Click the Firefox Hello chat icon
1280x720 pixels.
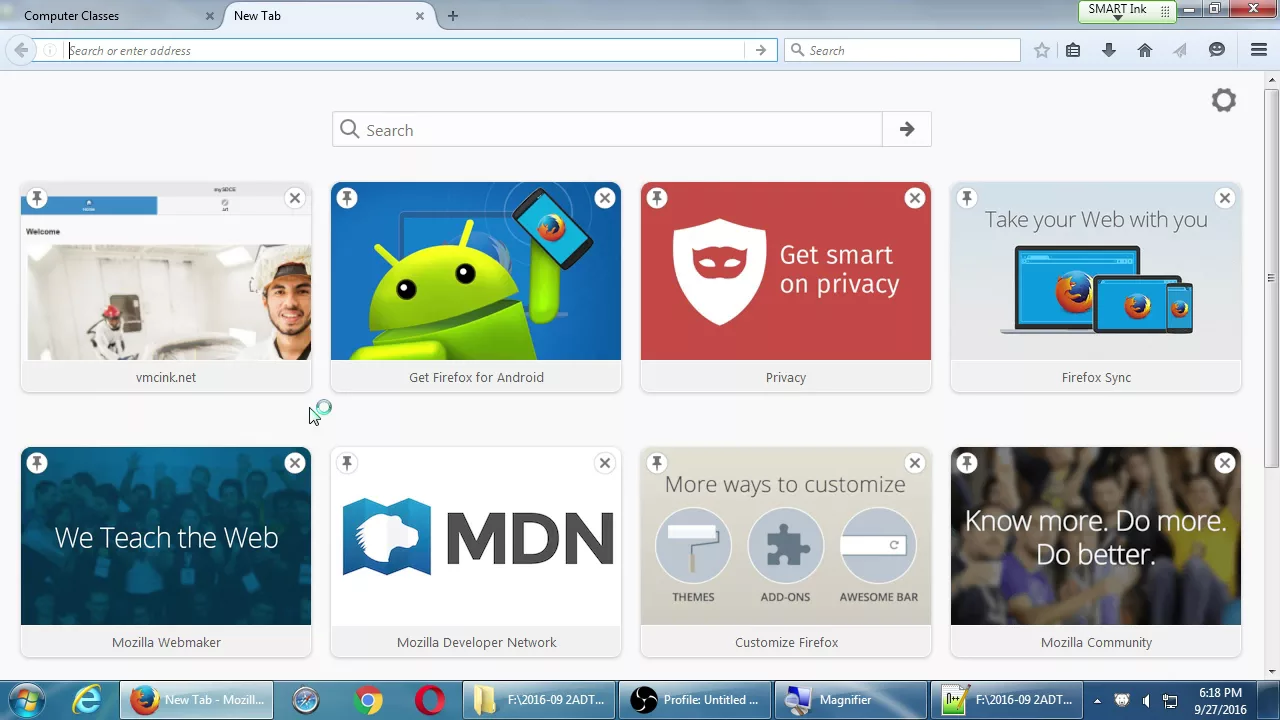coord(1217,50)
